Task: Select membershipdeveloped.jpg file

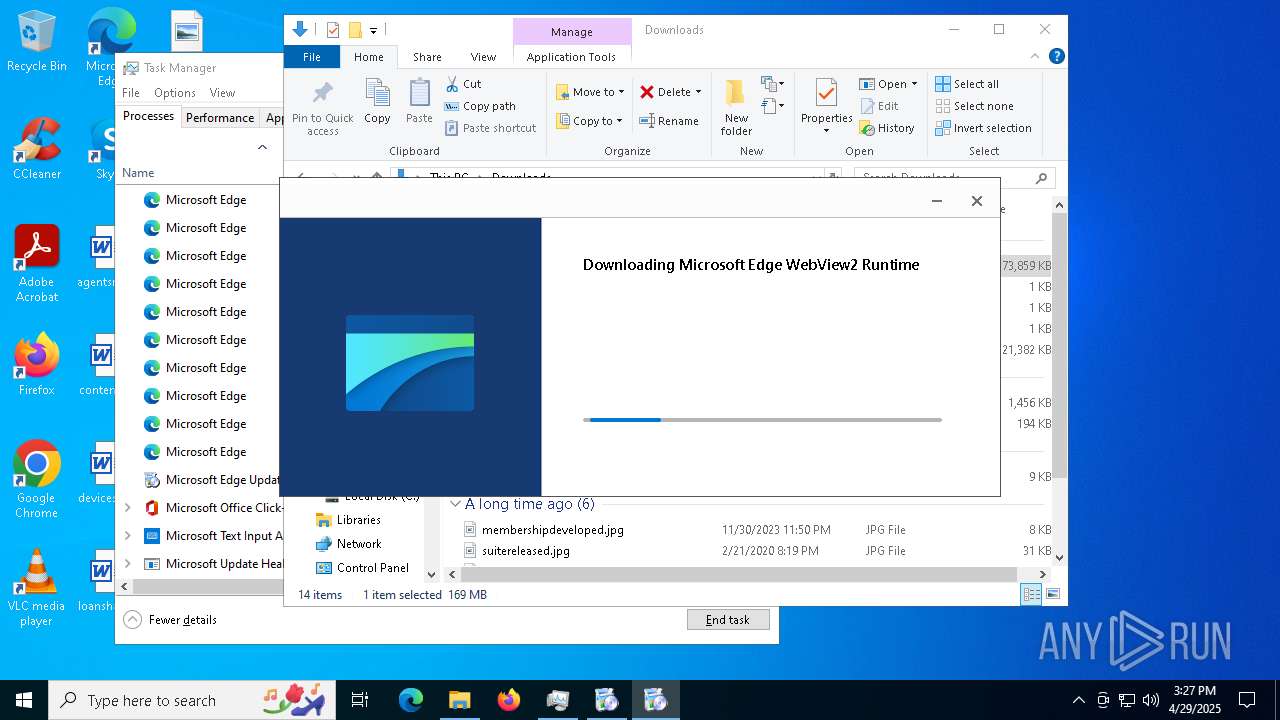Action: coord(553,530)
